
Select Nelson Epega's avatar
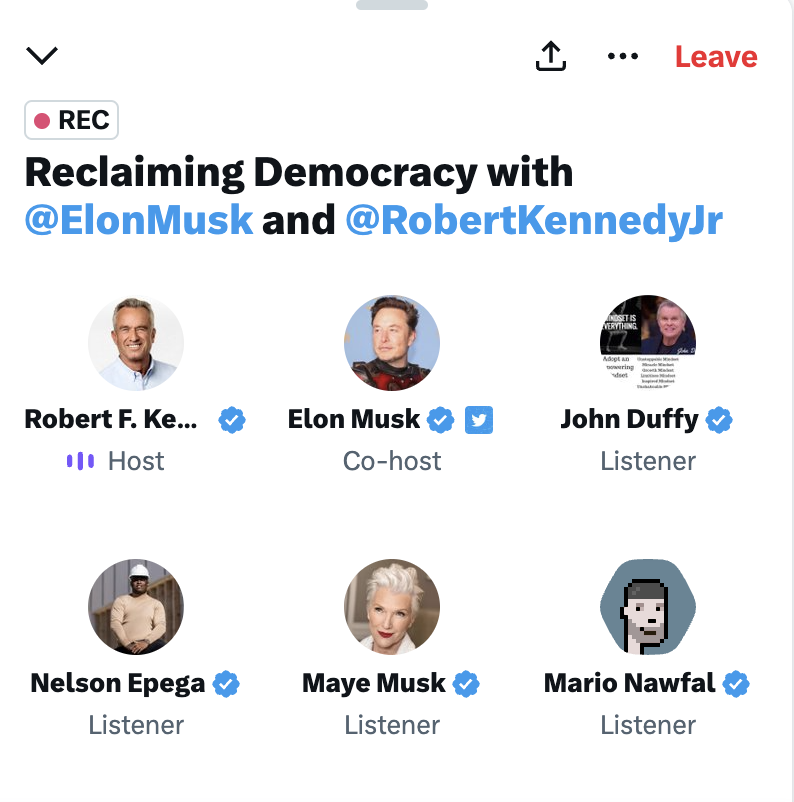136,607
